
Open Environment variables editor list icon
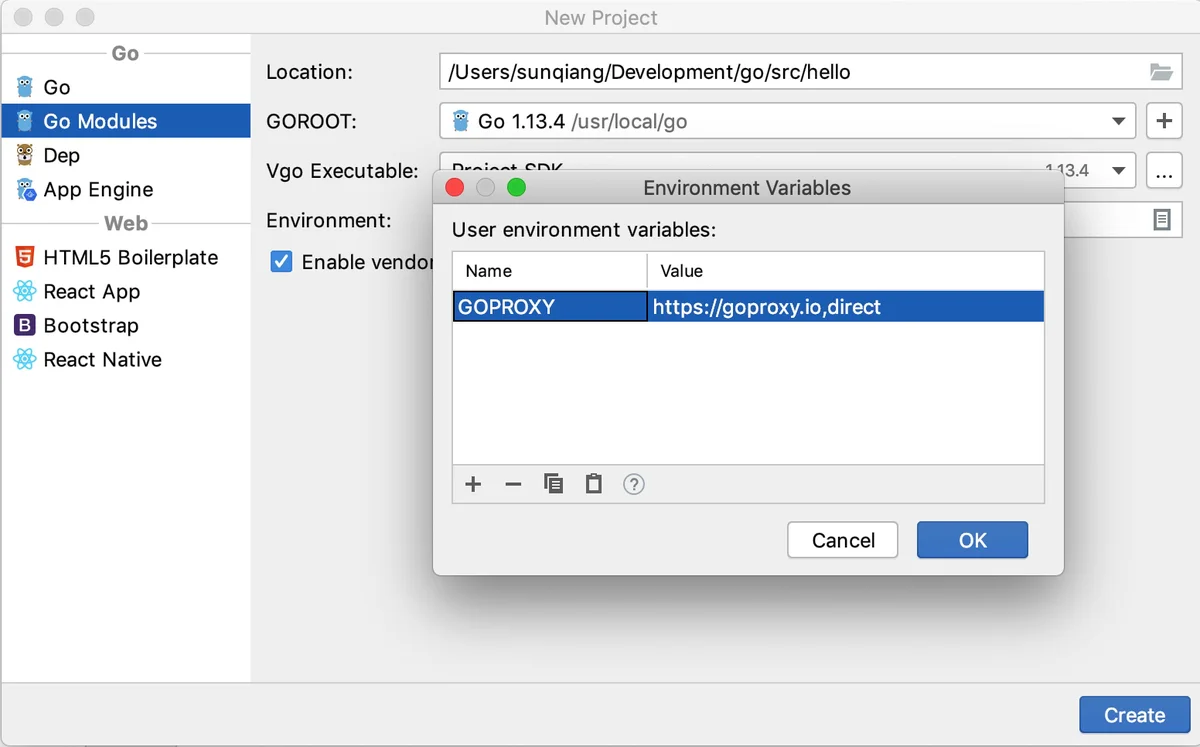point(1162,220)
